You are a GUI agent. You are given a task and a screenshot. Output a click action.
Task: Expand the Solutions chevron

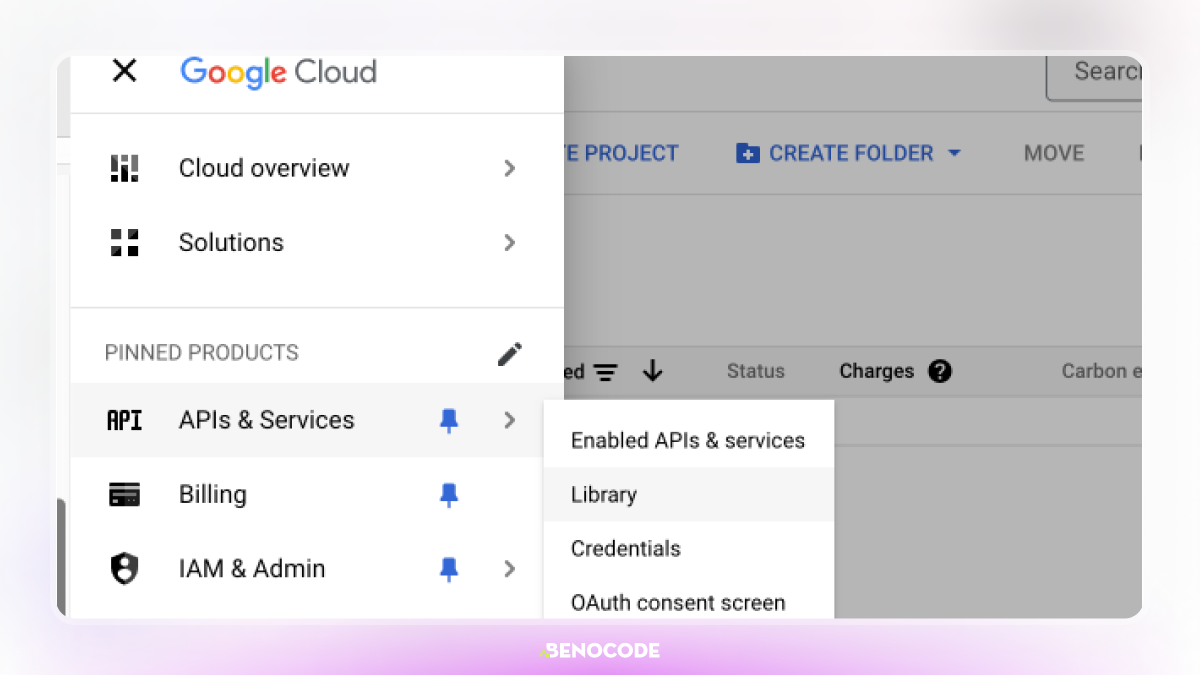click(x=510, y=242)
